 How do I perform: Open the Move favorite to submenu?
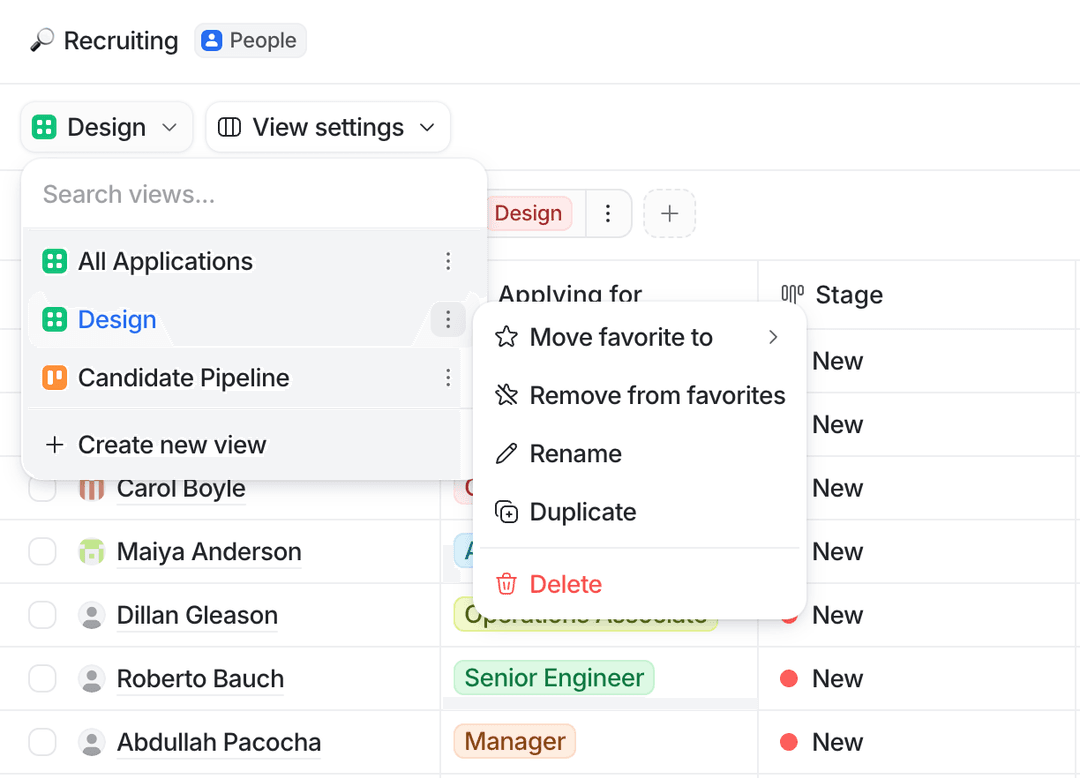point(639,337)
